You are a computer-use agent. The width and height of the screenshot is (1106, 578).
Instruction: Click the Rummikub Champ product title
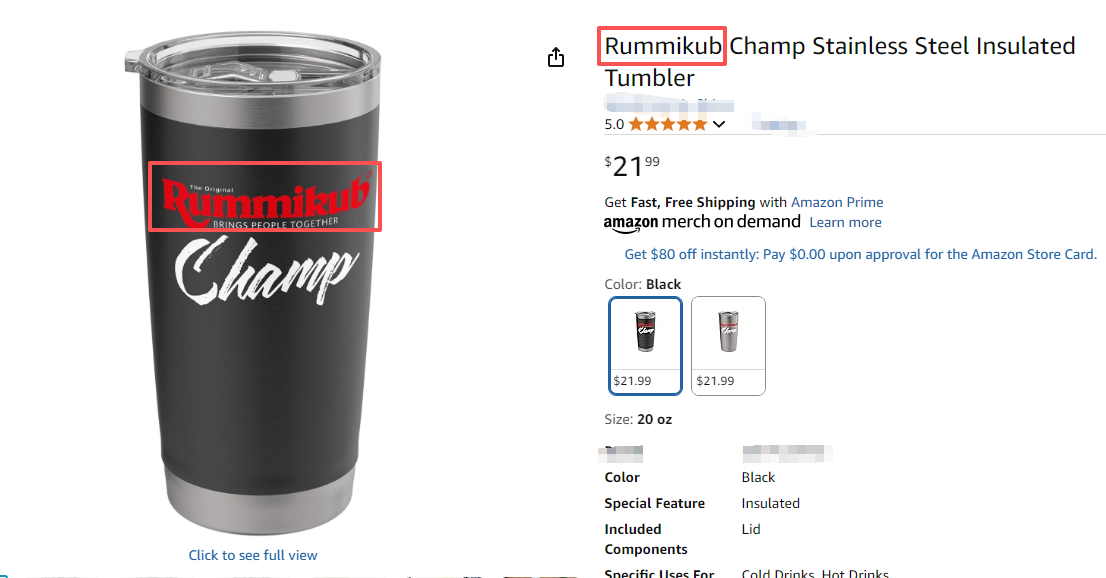(x=839, y=61)
